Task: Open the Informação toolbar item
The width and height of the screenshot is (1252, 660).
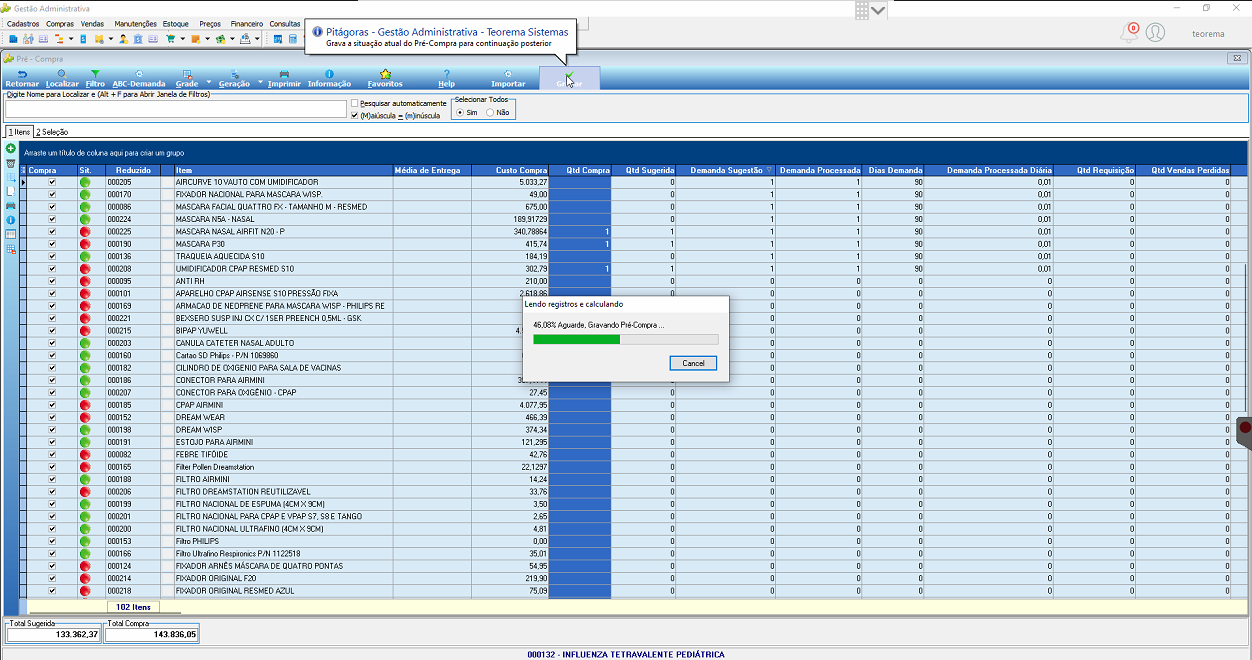Action: tap(329, 79)
